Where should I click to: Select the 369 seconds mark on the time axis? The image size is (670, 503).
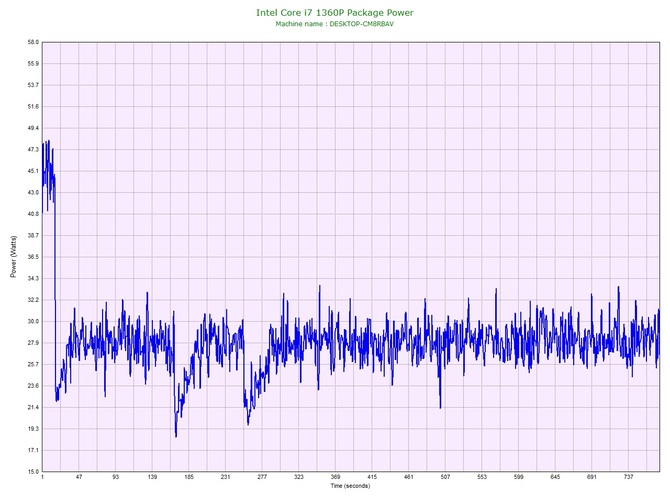pos(335,478)
